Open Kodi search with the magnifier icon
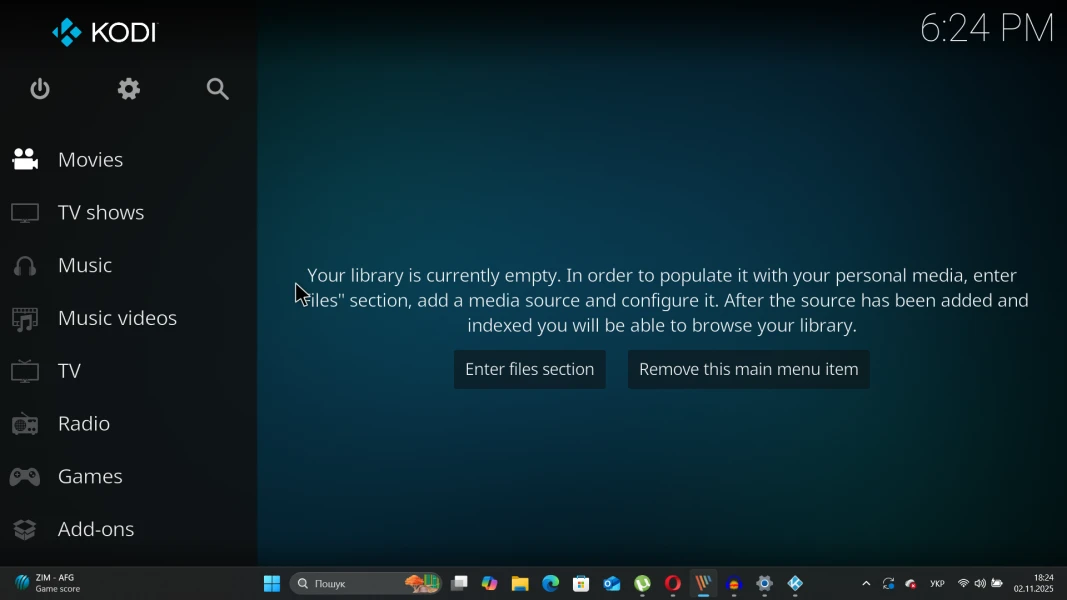Viewport: 1067px width, 600px height. (218, 89)
